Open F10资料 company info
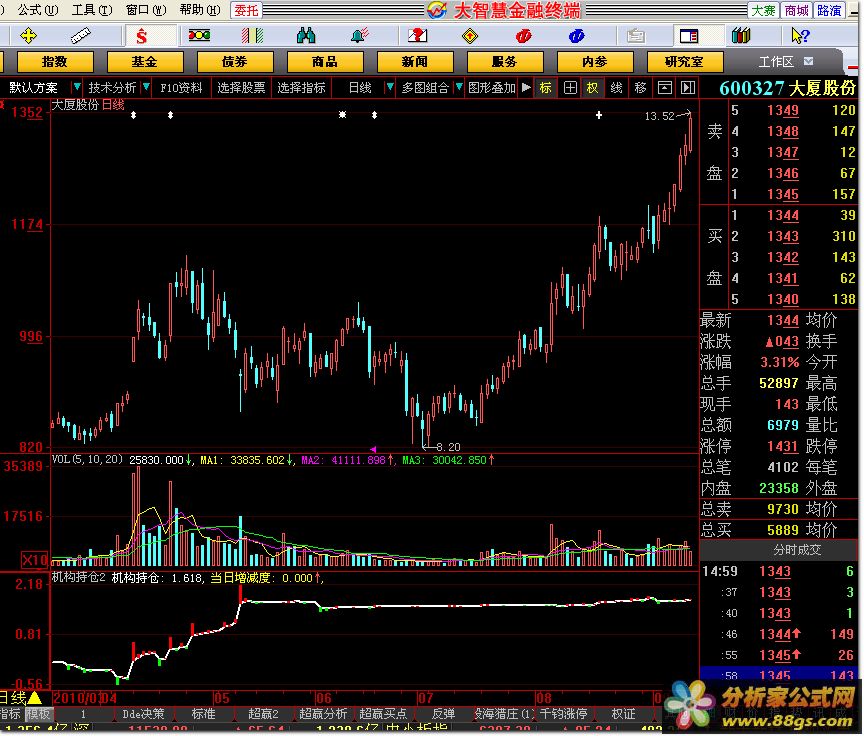864x736 pixels. coord(181,88)
